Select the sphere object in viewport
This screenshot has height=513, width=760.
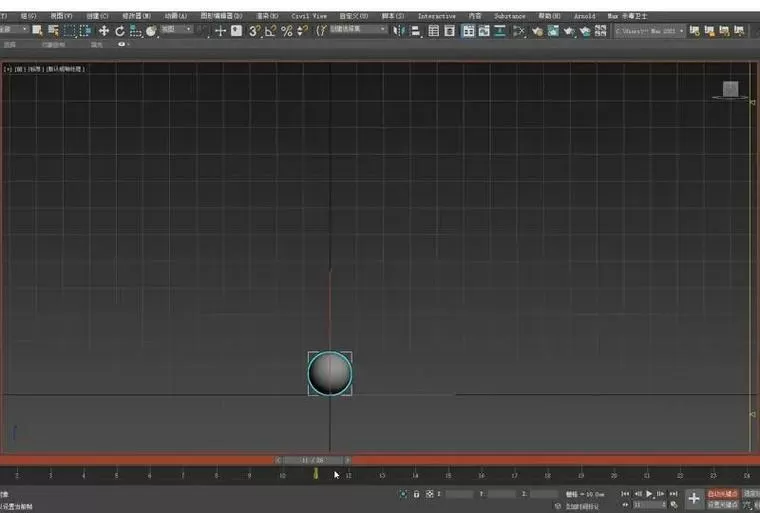pyautogui.click(x=330, y=373)
